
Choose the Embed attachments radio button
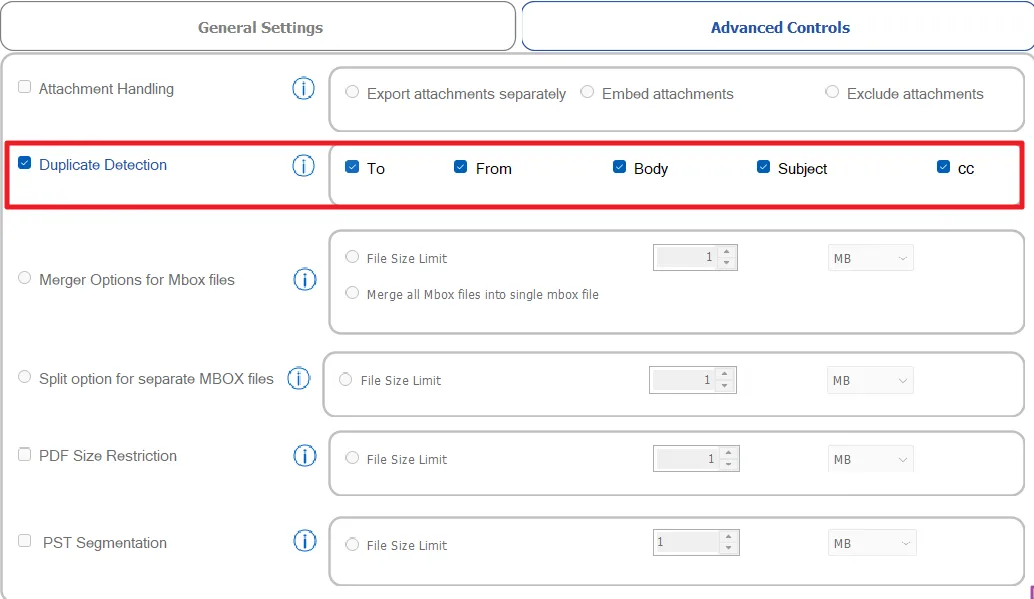587,92
